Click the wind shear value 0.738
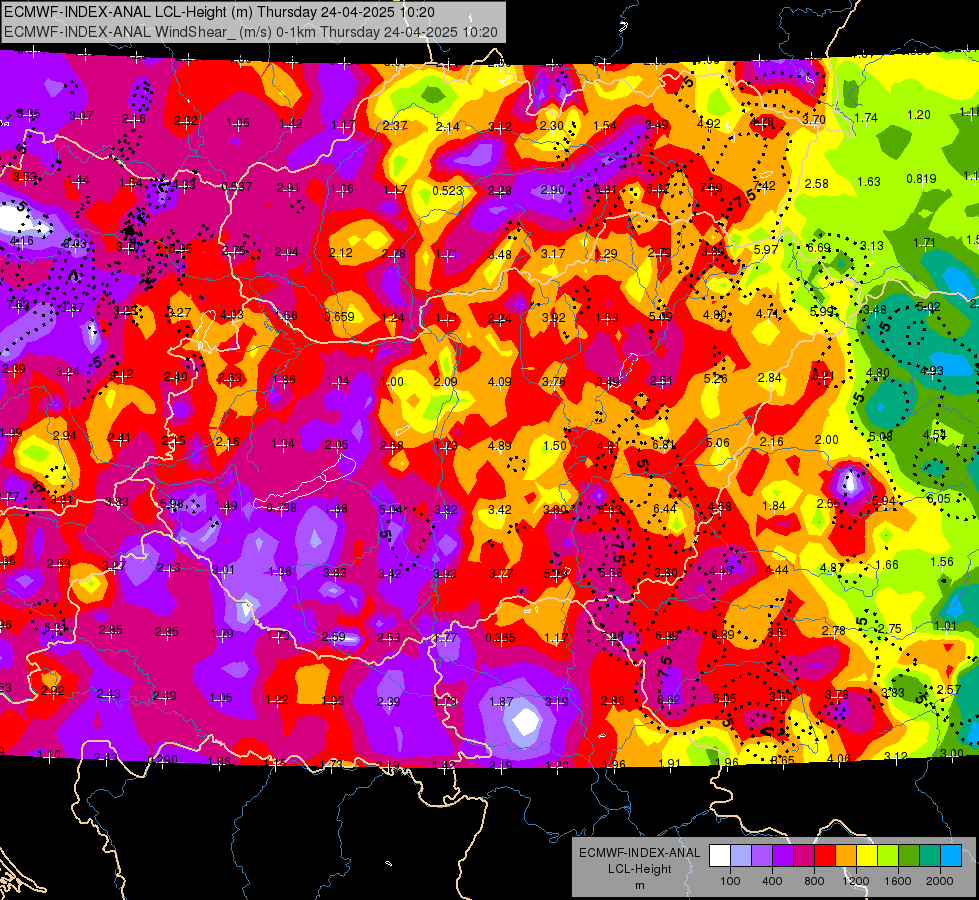The image size is (979, 900). [x=281, y=508]
